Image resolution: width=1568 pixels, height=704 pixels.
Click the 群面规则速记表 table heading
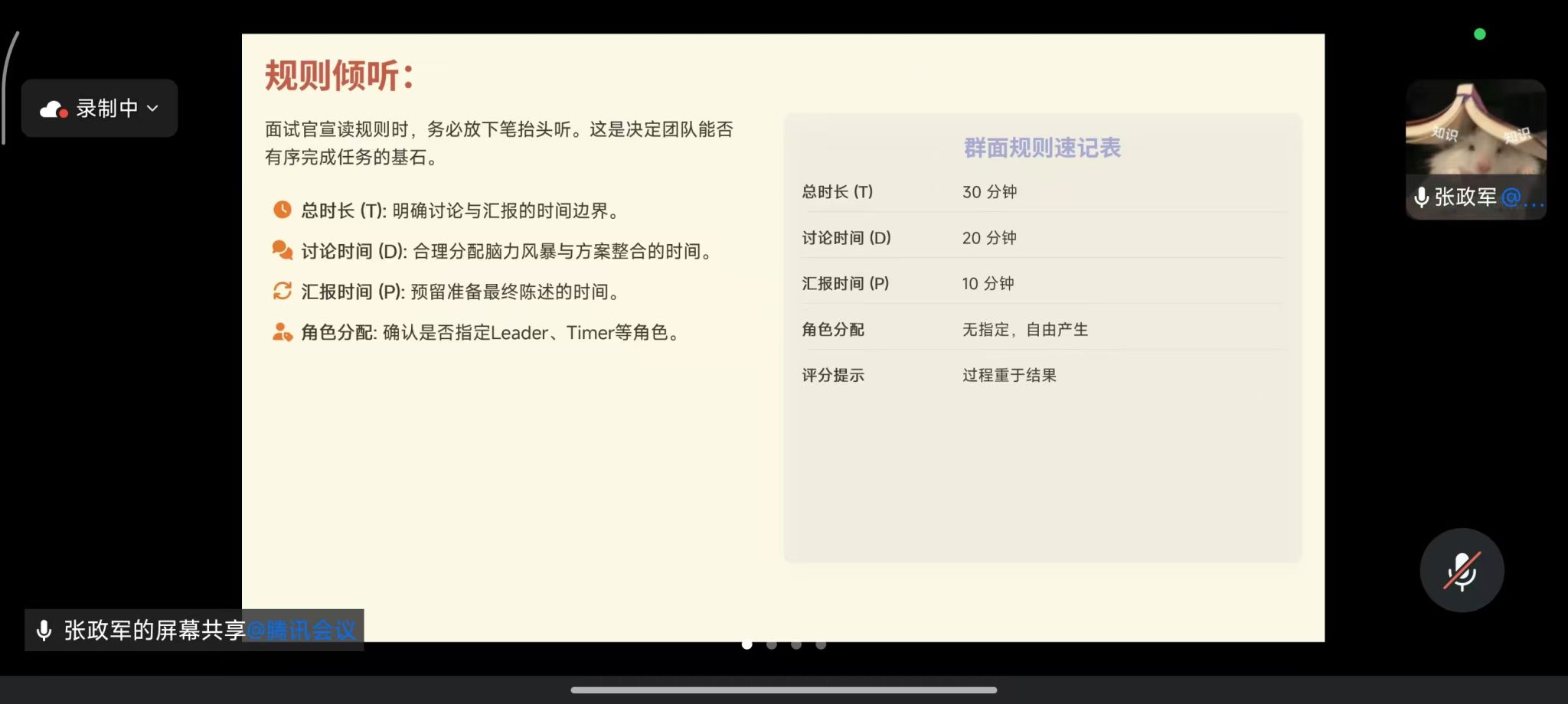coord(1042,148)
